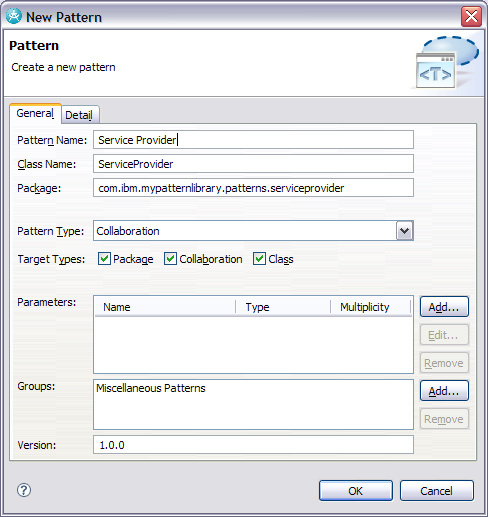Screen dimensions: 488x517
Task: Toggle the Collaboration target type checkbox
Action: [170, 259]
